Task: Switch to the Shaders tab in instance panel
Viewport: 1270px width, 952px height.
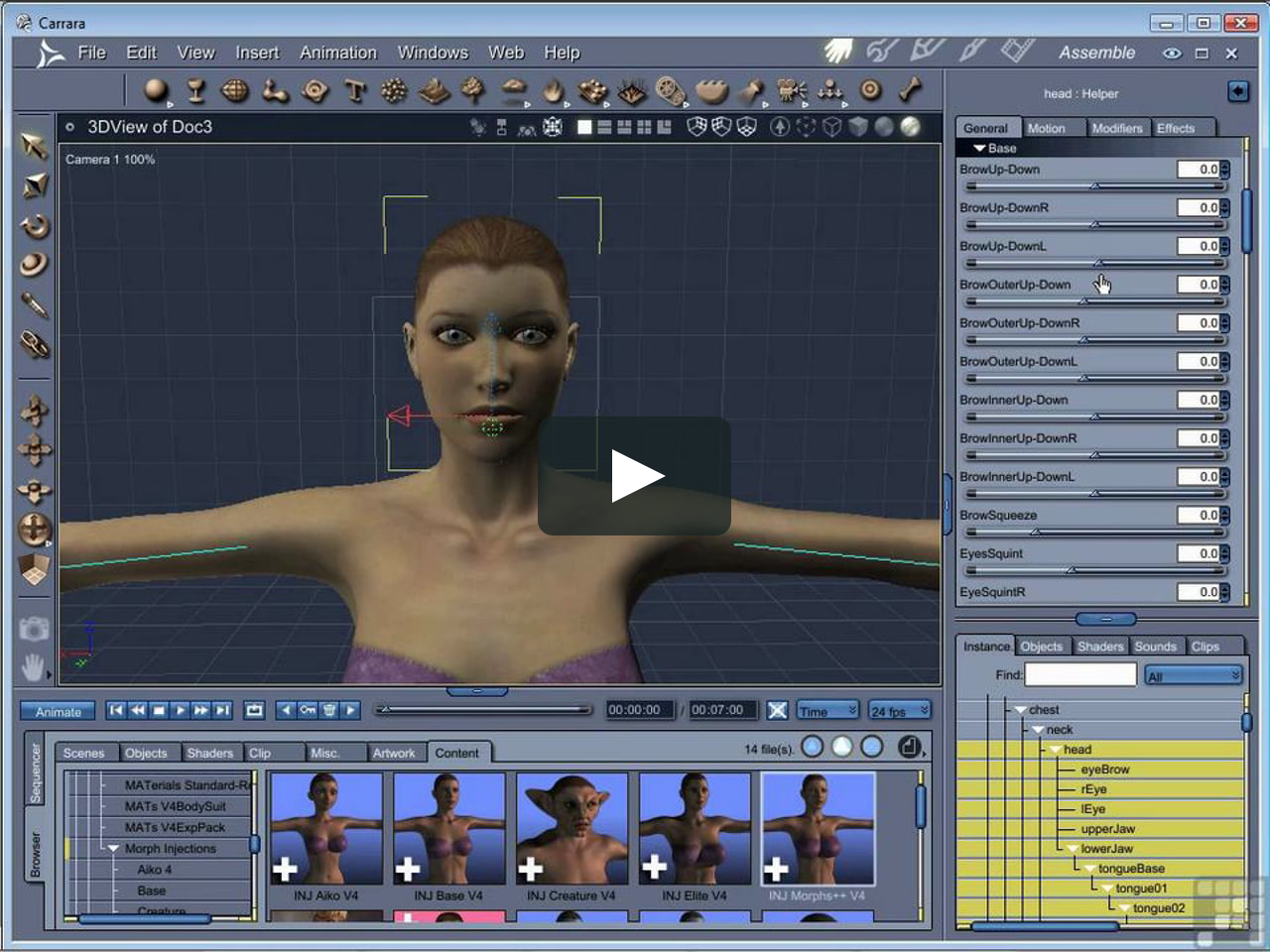Action: [1100, 647]
